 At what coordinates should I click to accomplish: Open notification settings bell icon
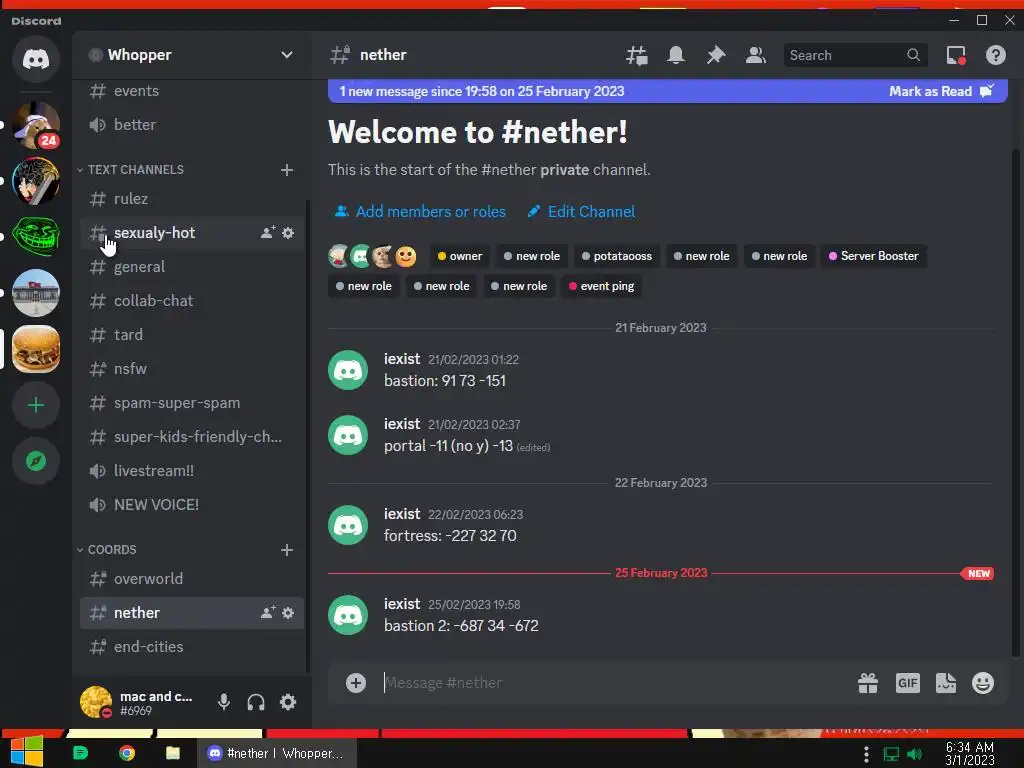click(x=676, y=56)
